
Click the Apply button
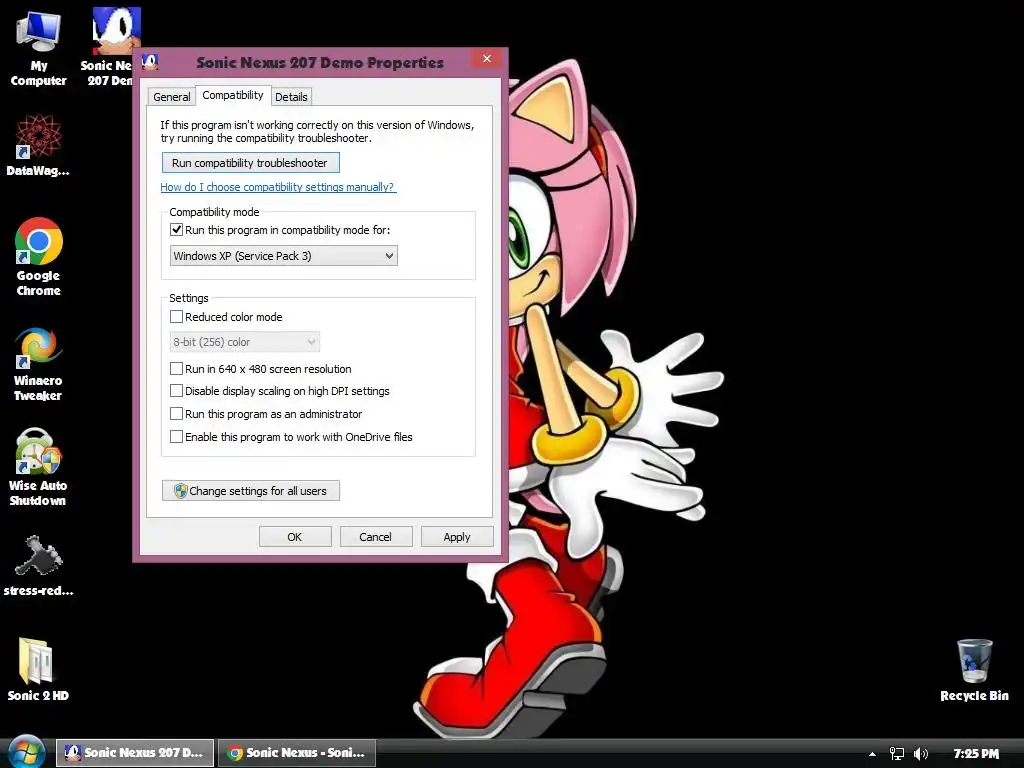click(456, 537)
